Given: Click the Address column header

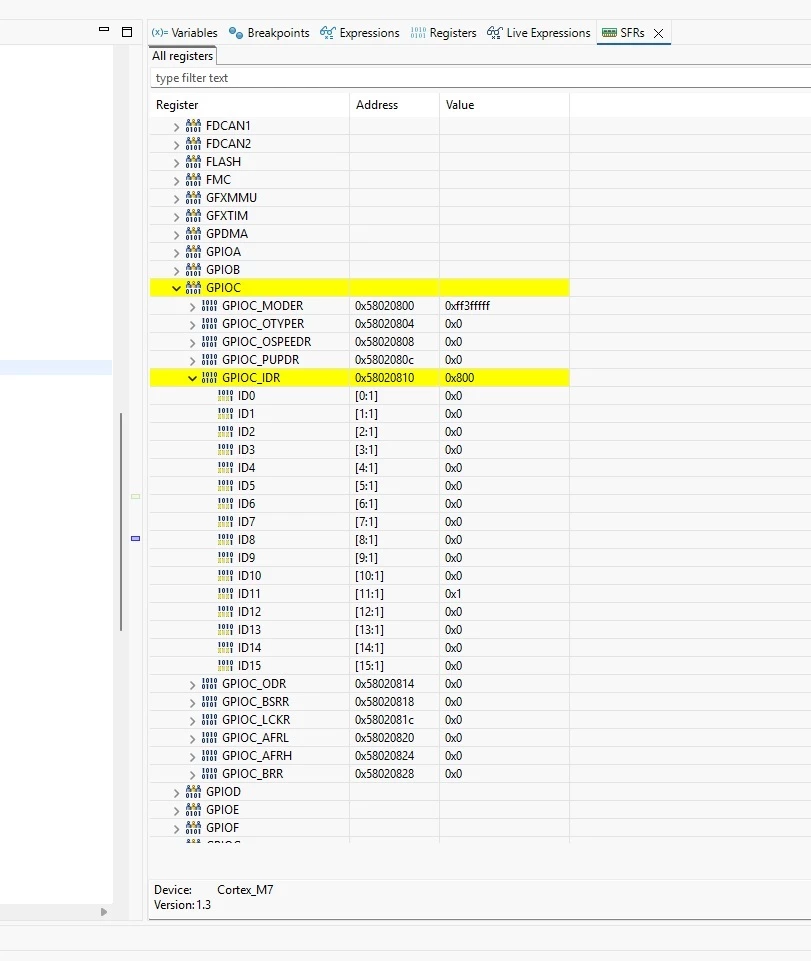Looking at the screenshot, I should pos(394,105).
